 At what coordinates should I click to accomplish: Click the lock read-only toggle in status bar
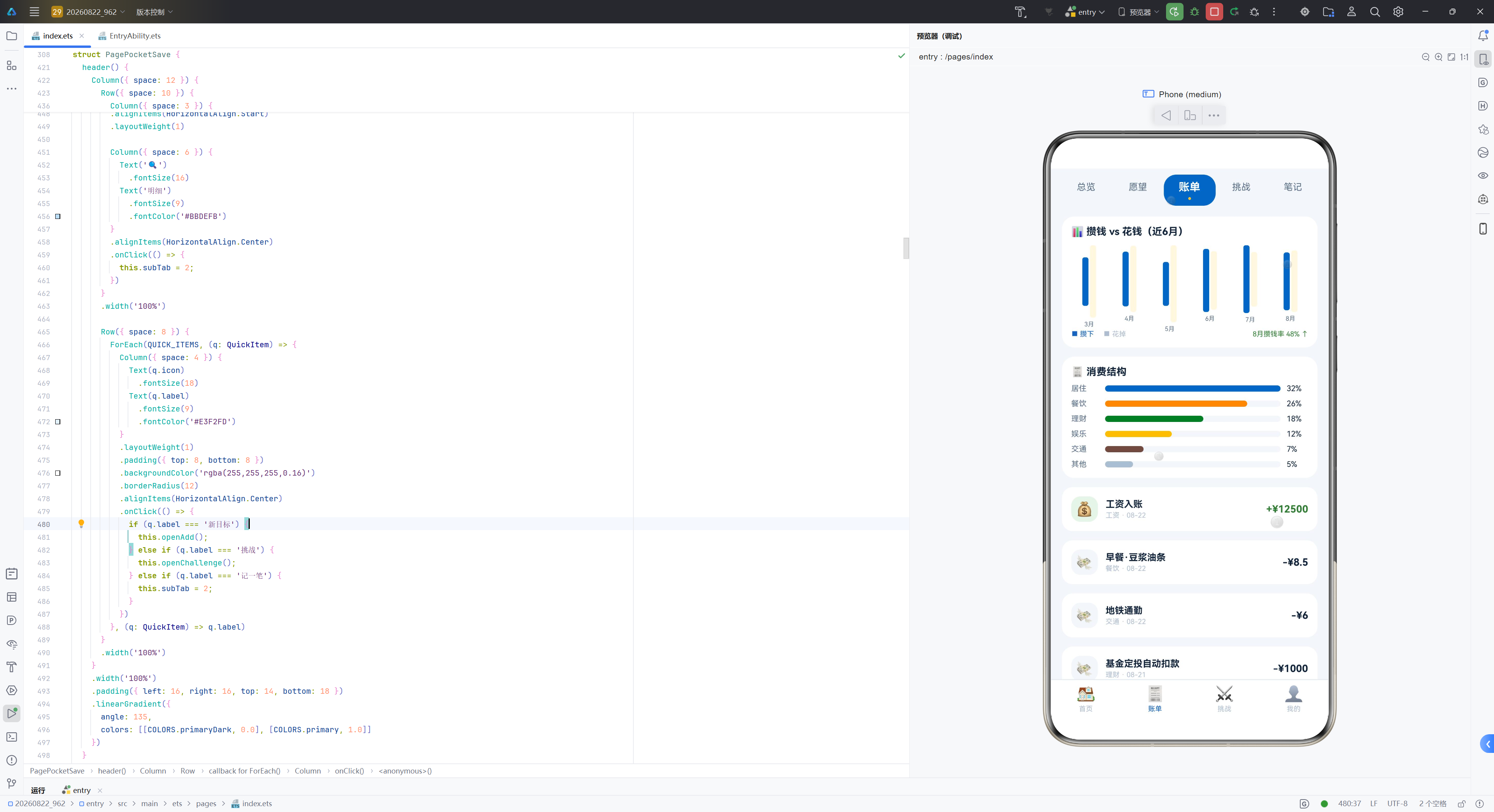(x=1462, y=804)
